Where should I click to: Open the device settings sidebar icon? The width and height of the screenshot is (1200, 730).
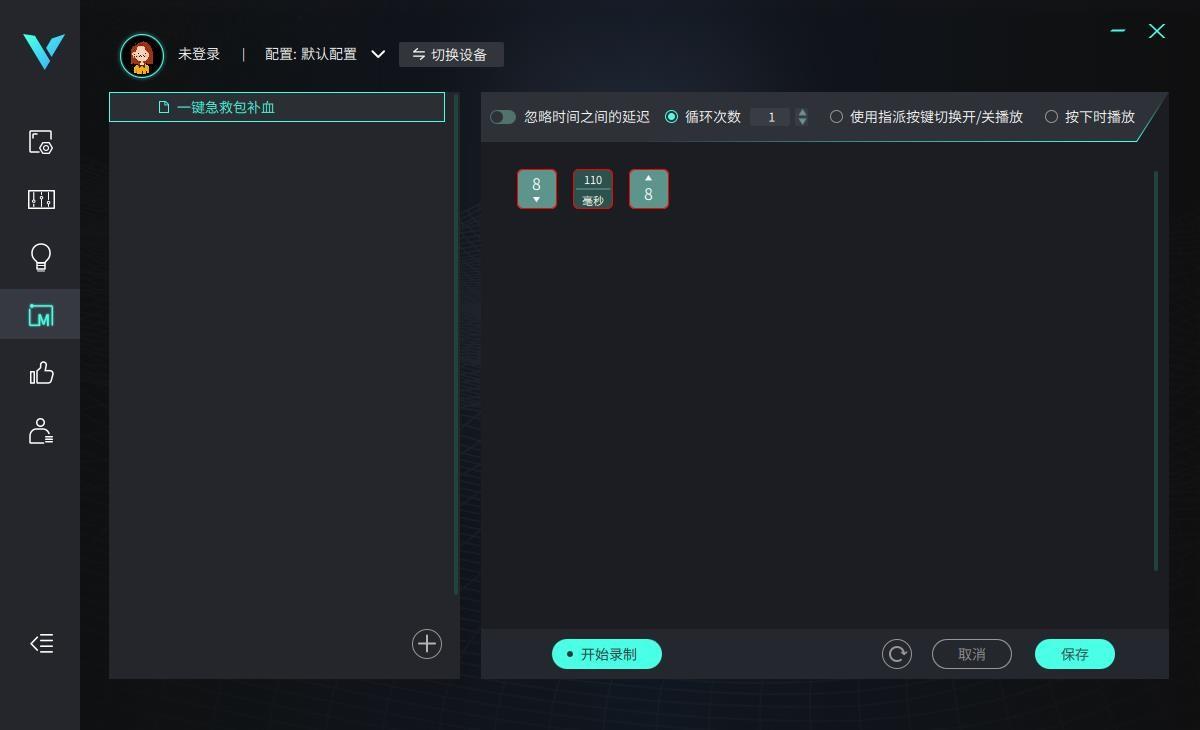click(41, 142)
